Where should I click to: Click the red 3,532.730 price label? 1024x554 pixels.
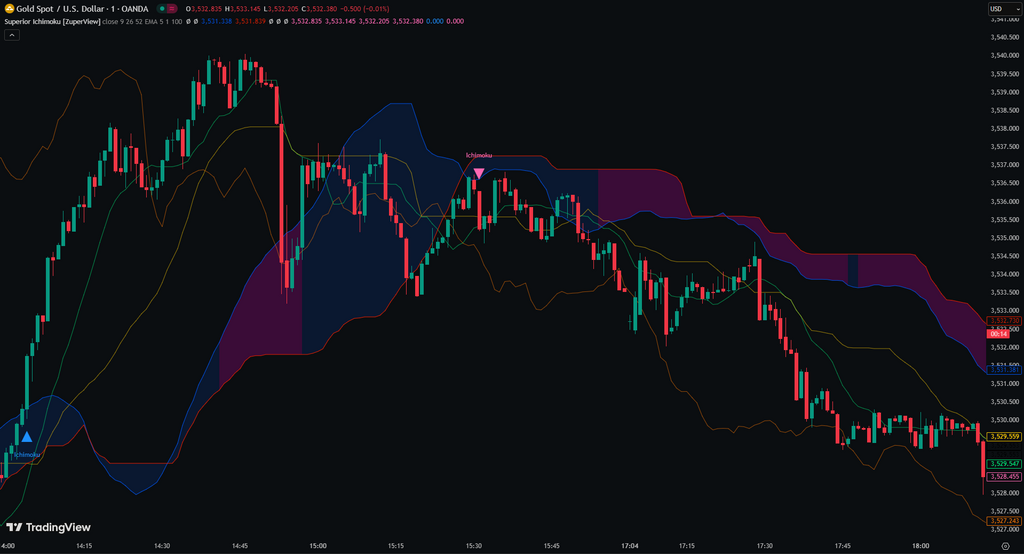[x=1004, y=321]
